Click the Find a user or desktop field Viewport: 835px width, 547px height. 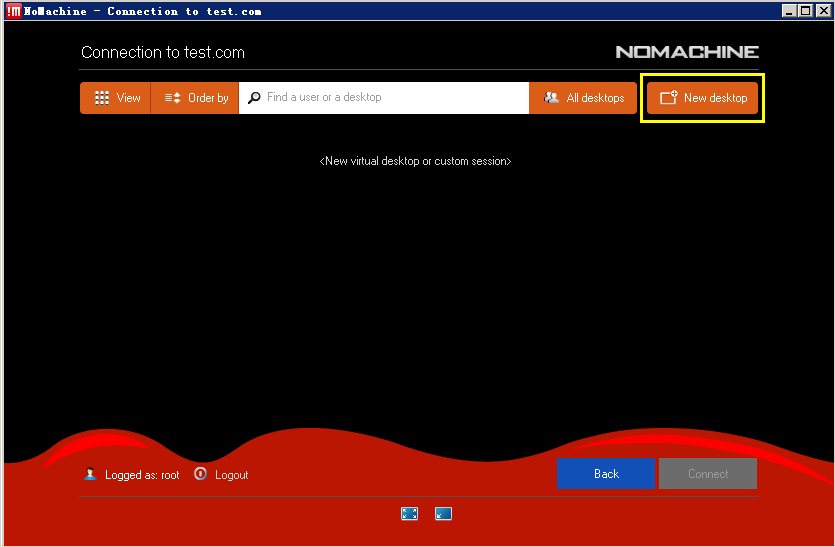(384, 98)
